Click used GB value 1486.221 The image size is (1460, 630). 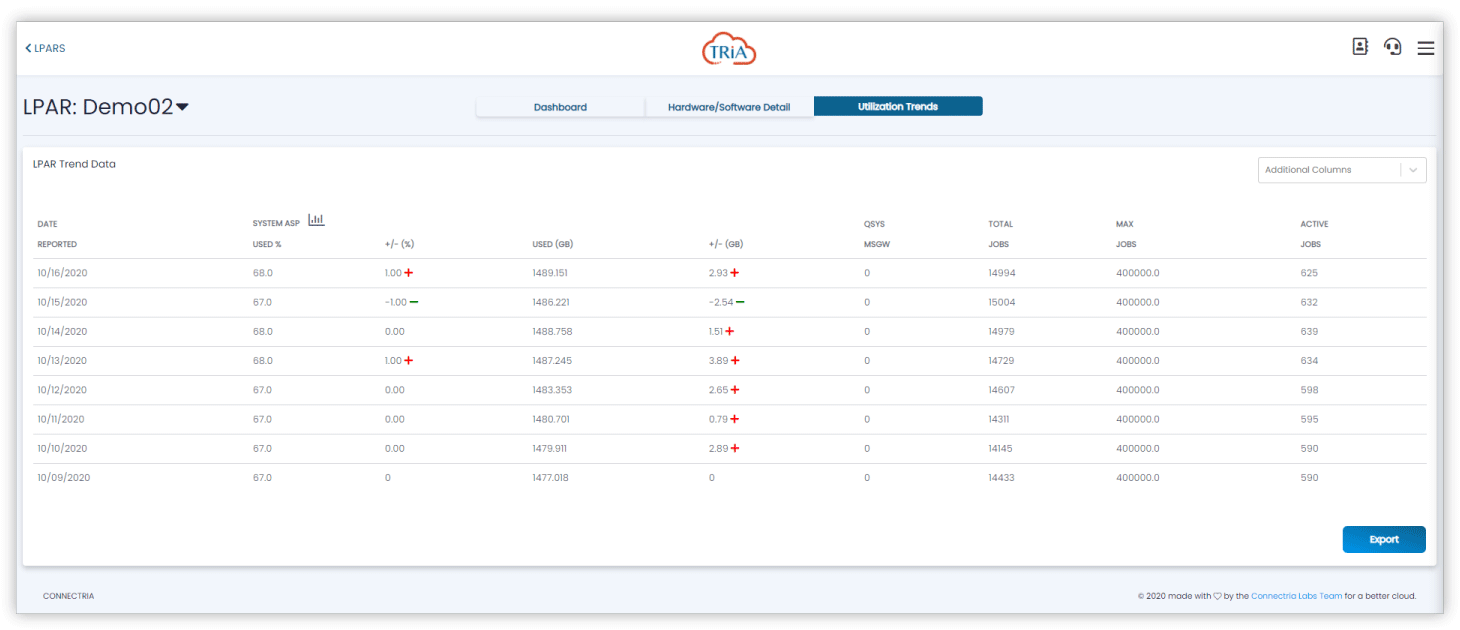coord(552,302)
